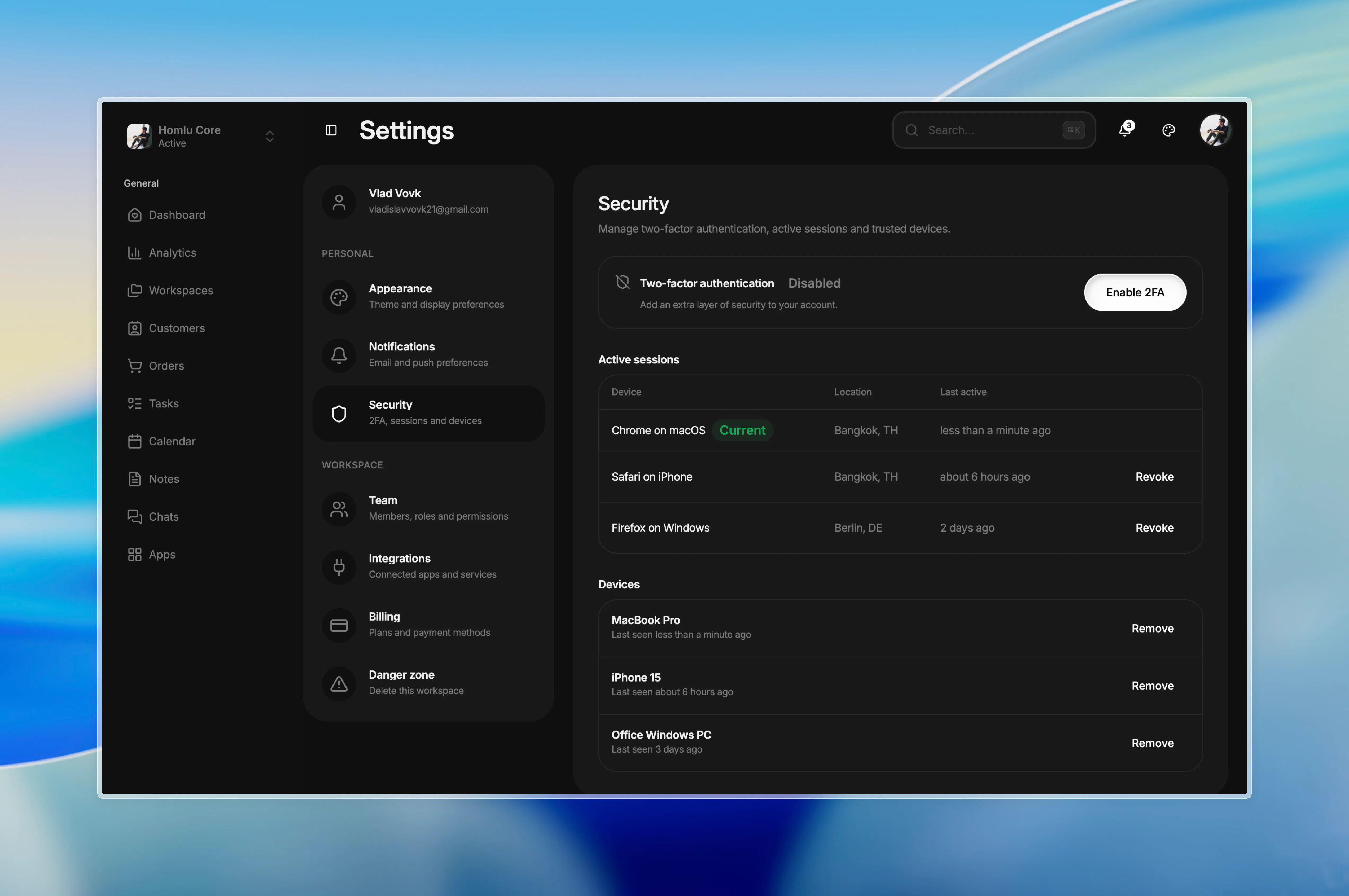Click the Danger zone warning icon
This screenshot has width=1349, height=896.
(339, 684)
